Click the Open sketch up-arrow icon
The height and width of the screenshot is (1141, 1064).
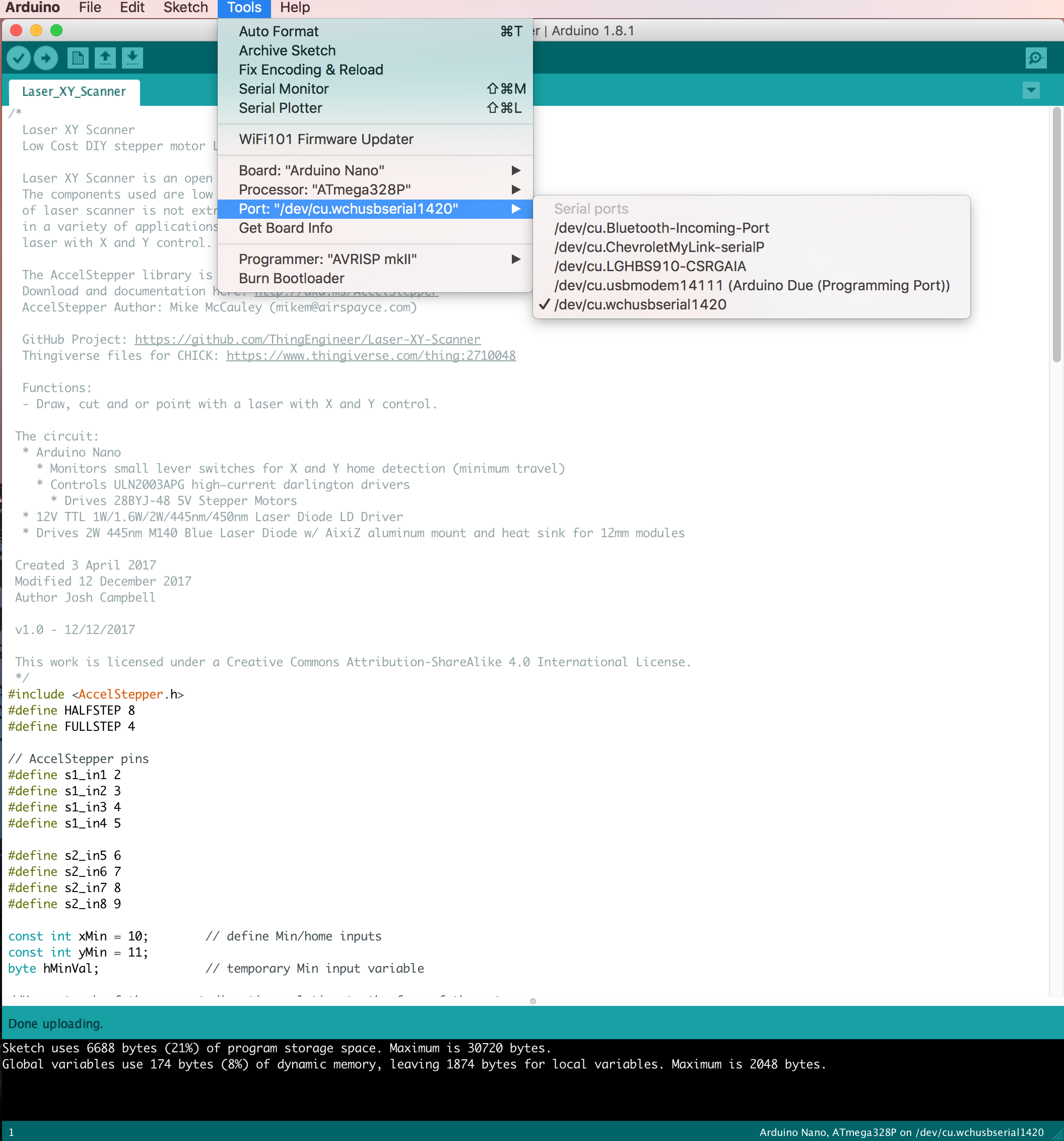point(105,58)
